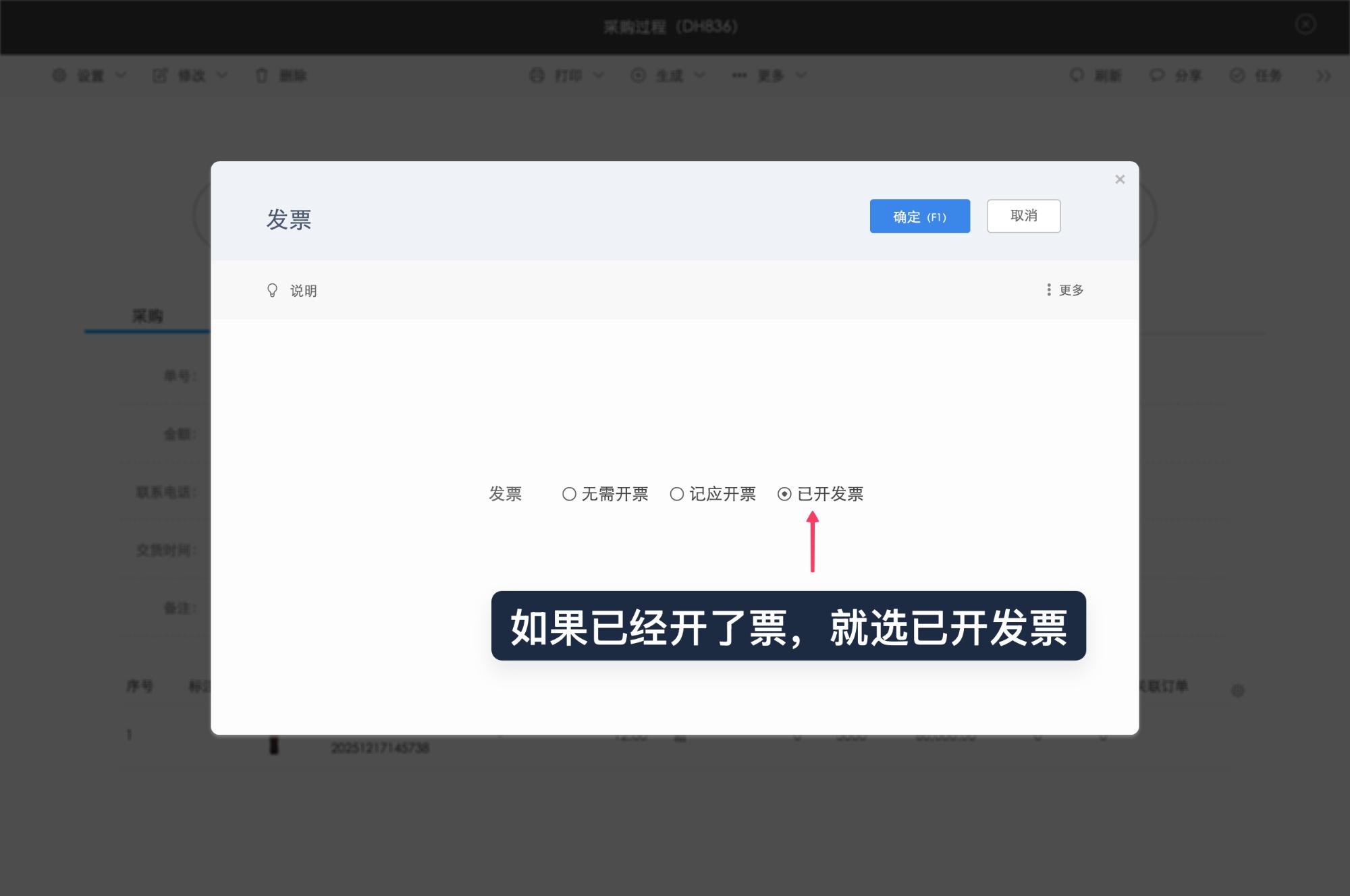Open the 更多 menu inside the dialog

[x=1065, y=290]
